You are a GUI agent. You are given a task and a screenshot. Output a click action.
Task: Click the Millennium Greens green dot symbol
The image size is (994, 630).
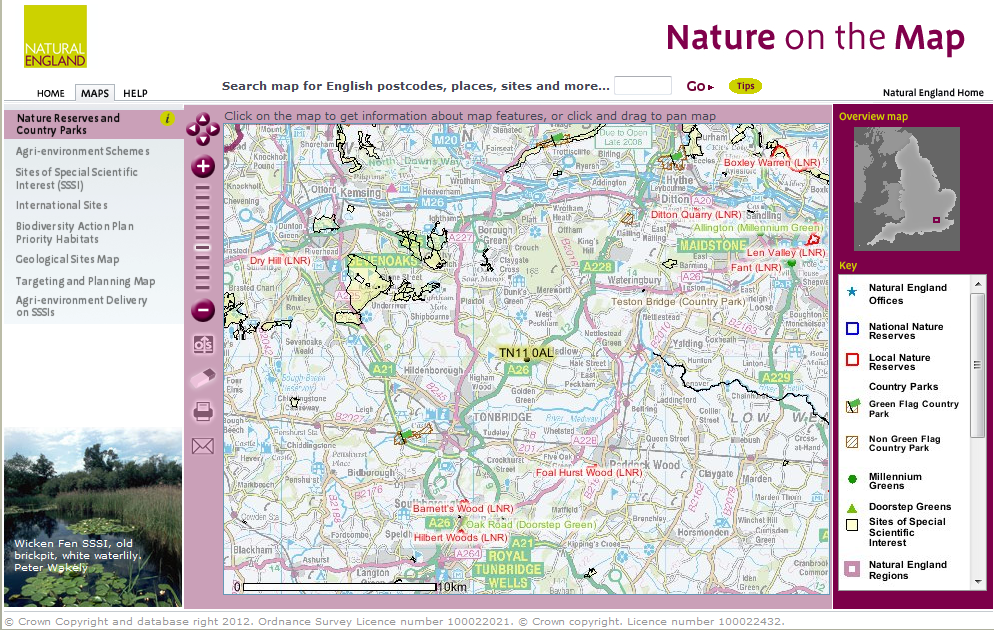coord(853,479)
